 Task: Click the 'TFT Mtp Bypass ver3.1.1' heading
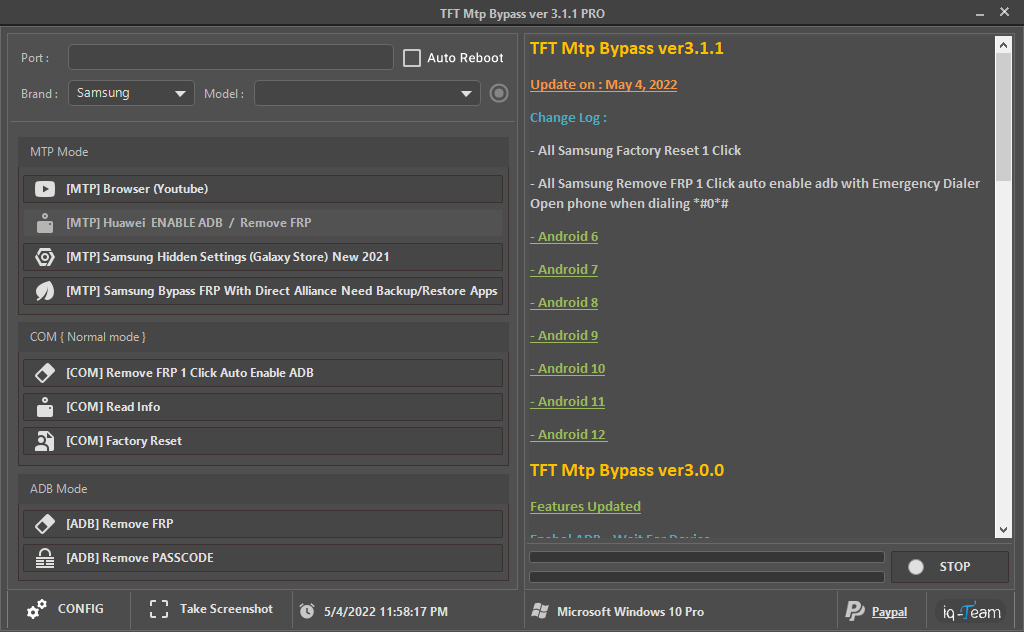[x=627, y=48]
